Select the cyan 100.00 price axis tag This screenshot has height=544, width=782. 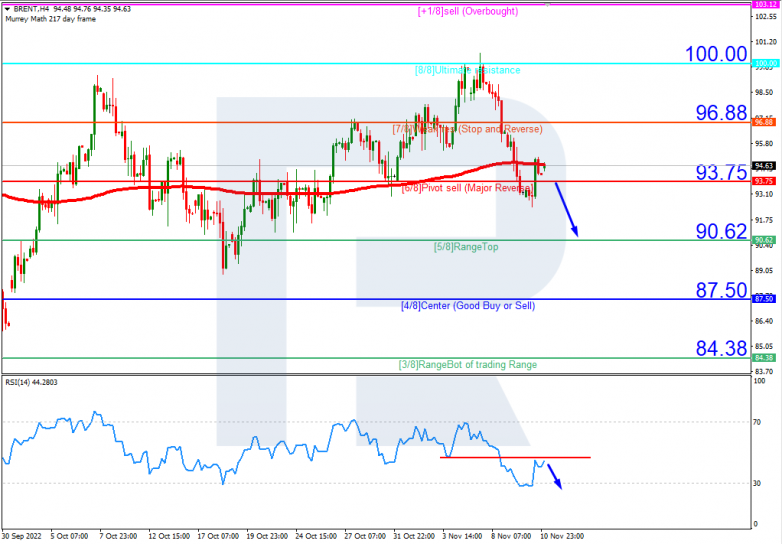(765, 63)
